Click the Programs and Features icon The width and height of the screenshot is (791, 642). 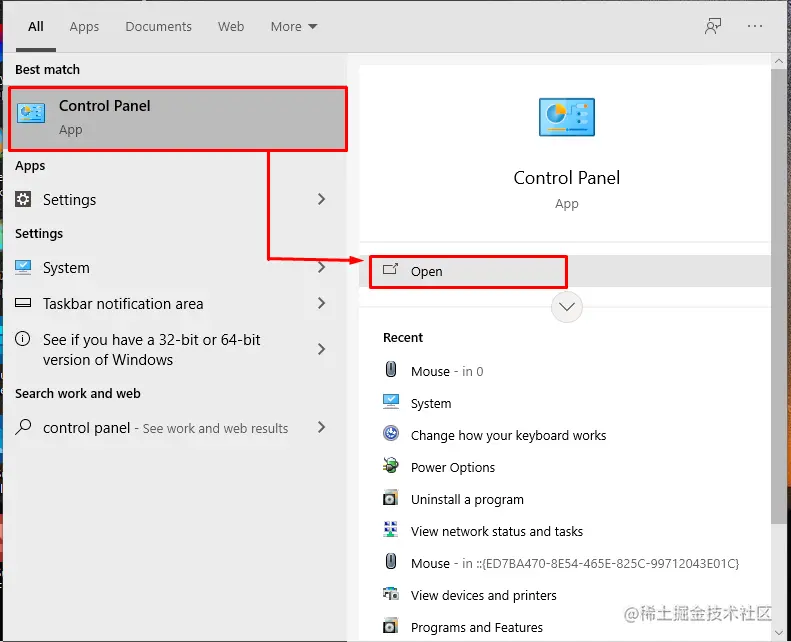click(390, 626)
